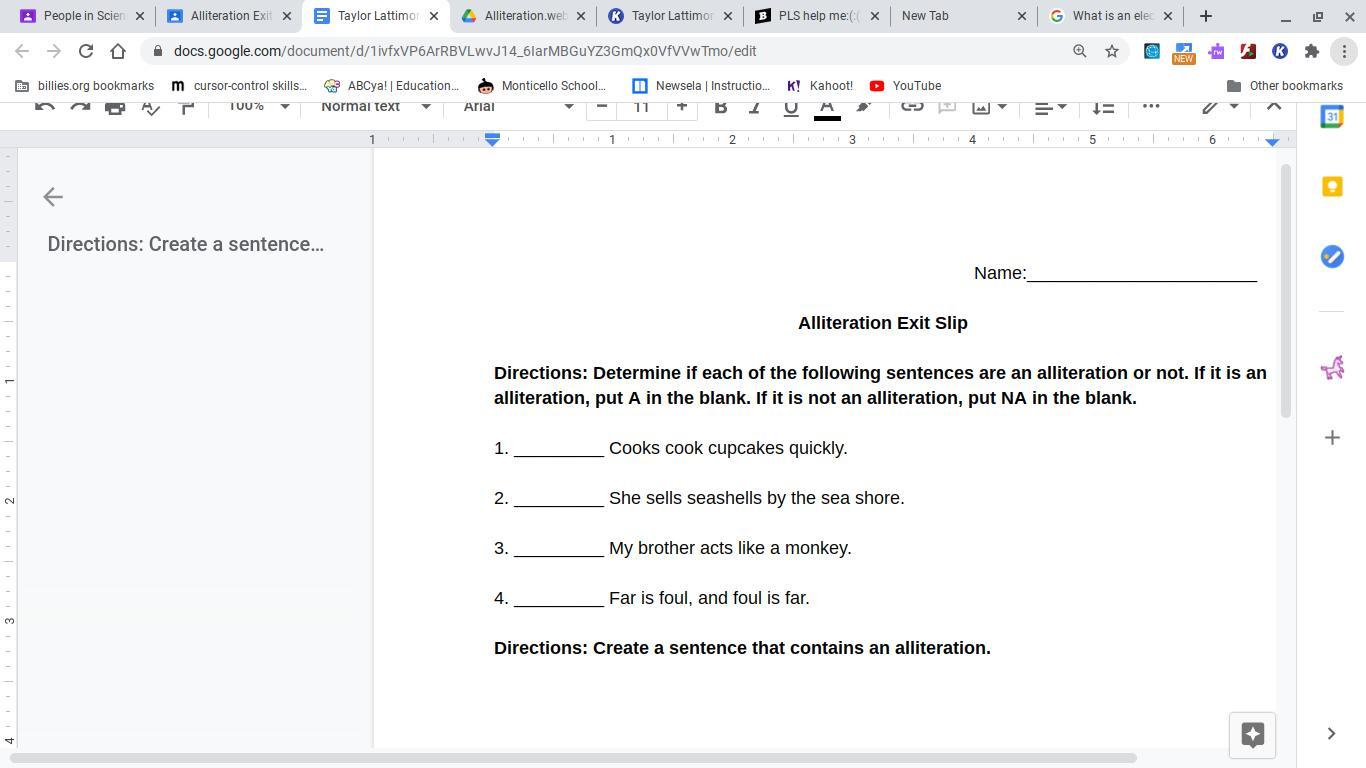Close the document outline with back arrow

pyautogui.click(x=53, y=197)
